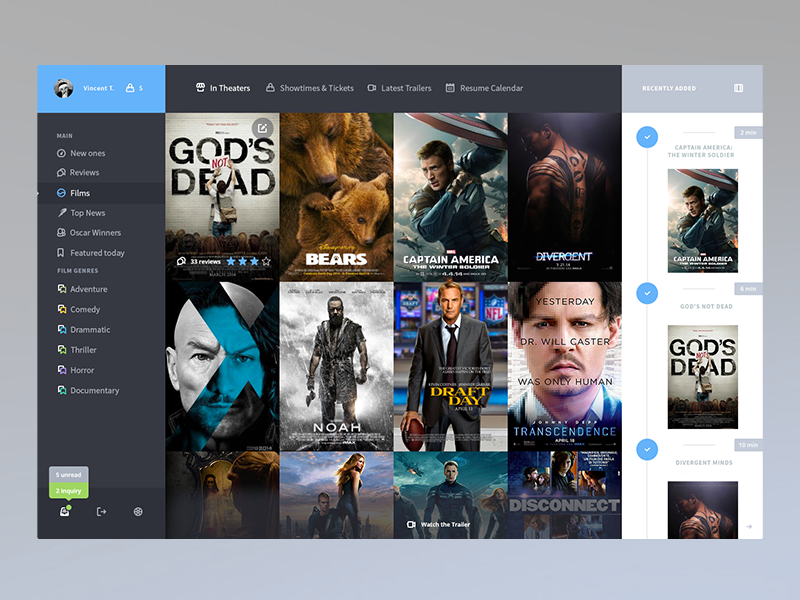Set rating with the fourth star
The image size is (800, 600).
pos(266,261)
